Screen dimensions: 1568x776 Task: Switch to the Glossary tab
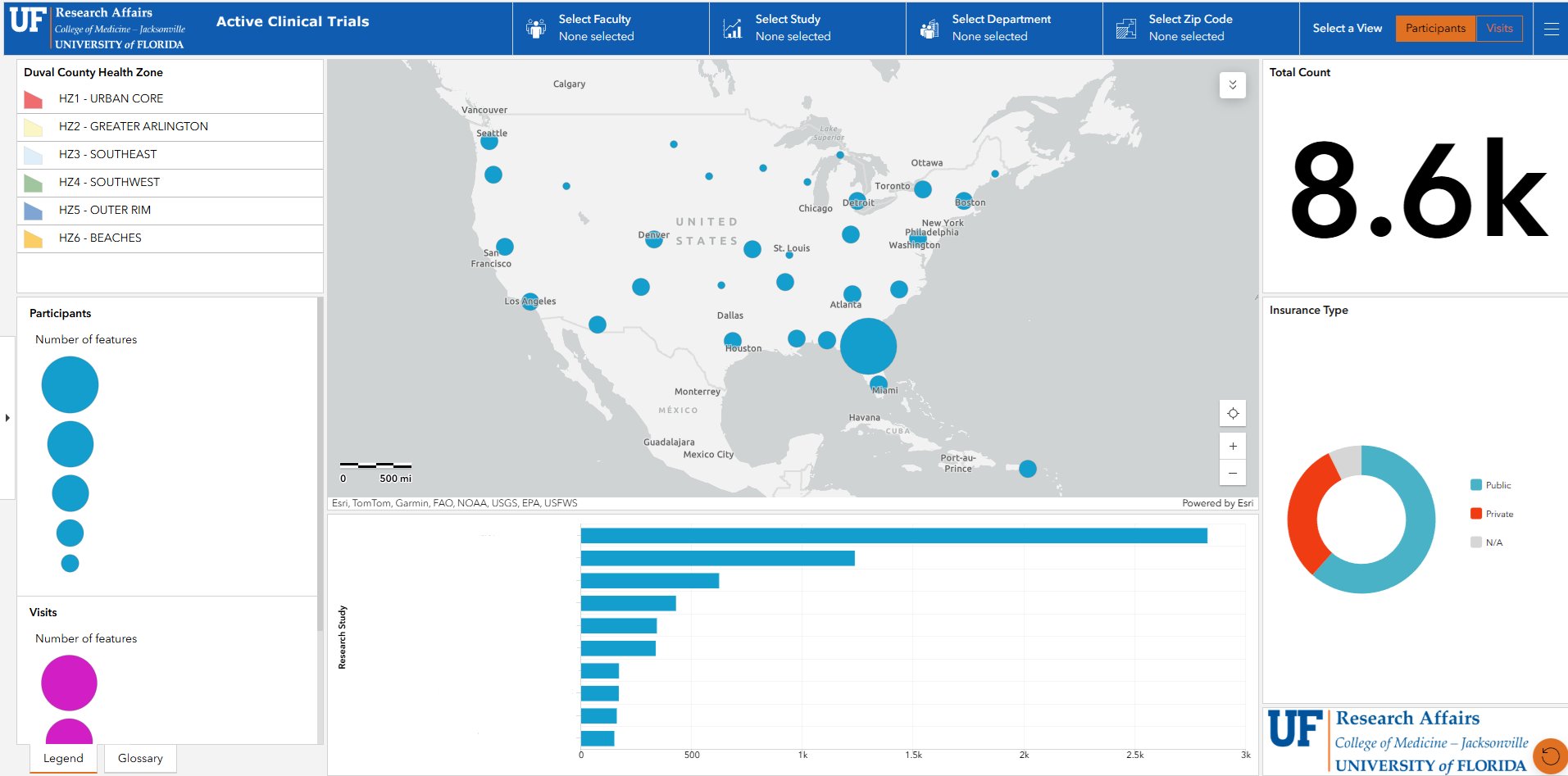tap(140, 758)
